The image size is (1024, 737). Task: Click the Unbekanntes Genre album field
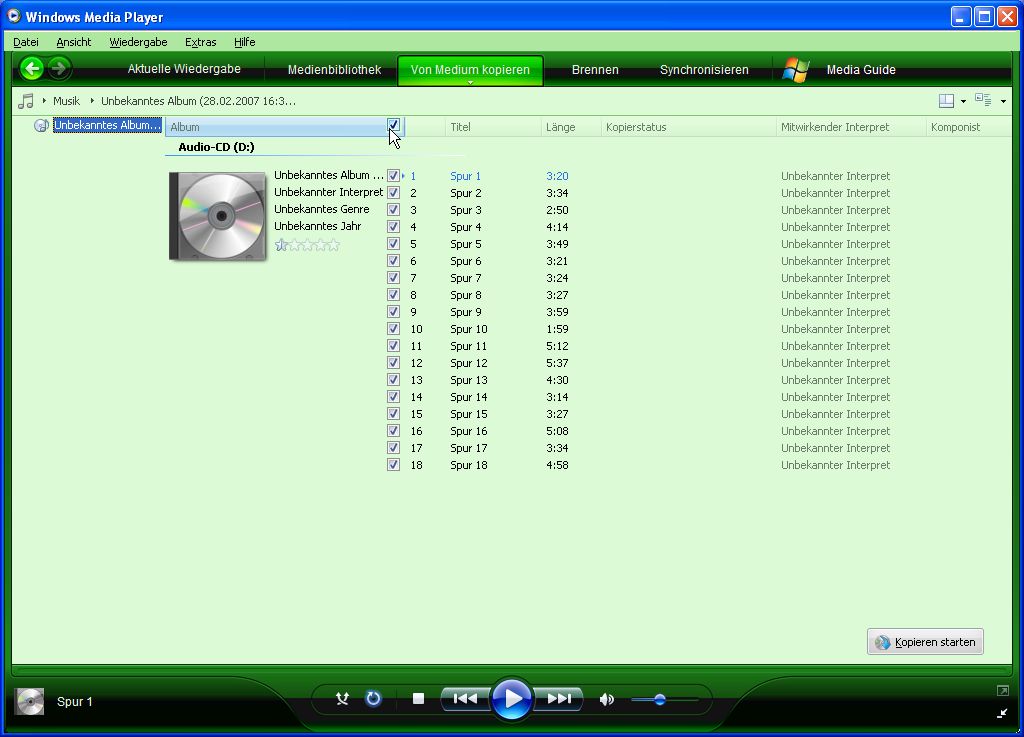(x=322, y=209)
